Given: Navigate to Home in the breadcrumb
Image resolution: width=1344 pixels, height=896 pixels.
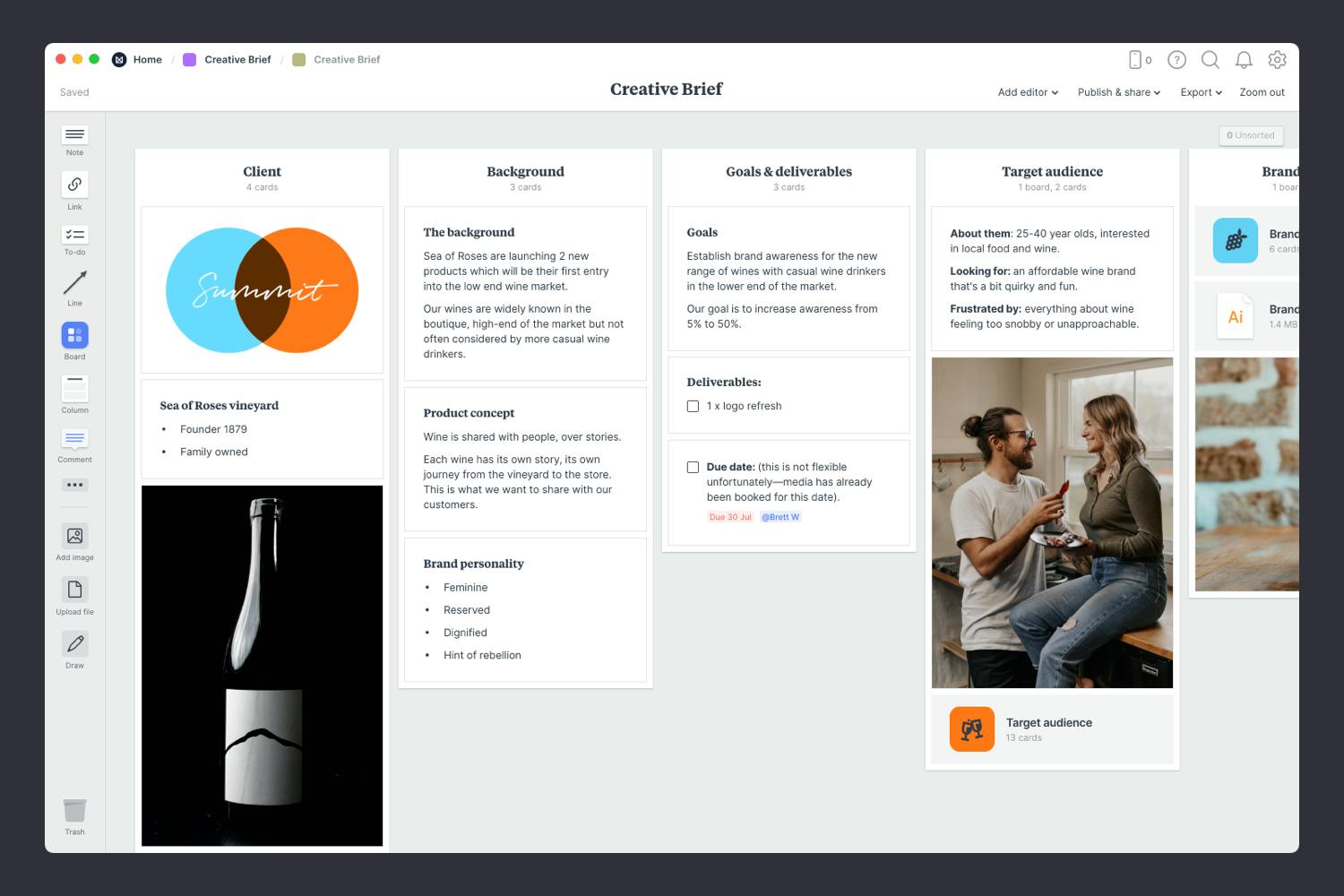Looking at the screenshot, I should coord(147,59).
